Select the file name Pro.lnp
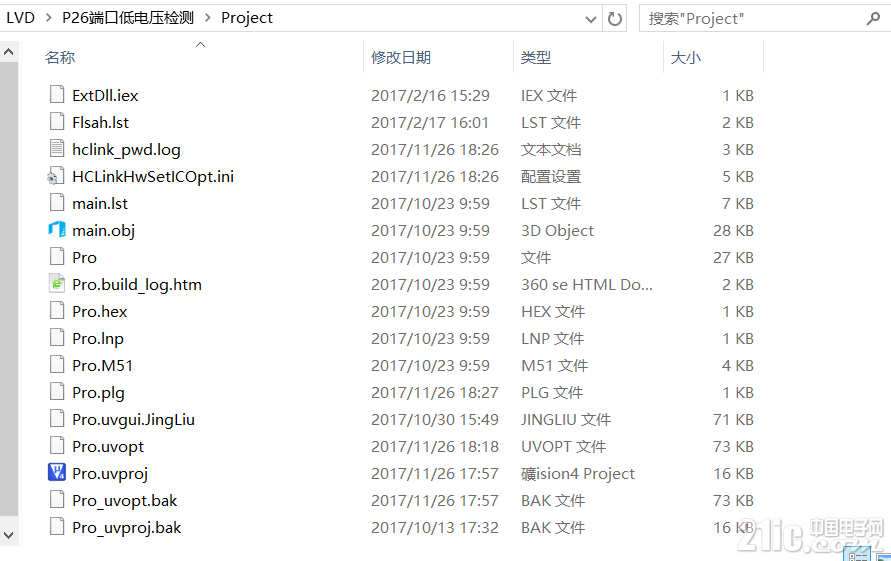This screenshot has width=891, height=561. tap(98, 338)
